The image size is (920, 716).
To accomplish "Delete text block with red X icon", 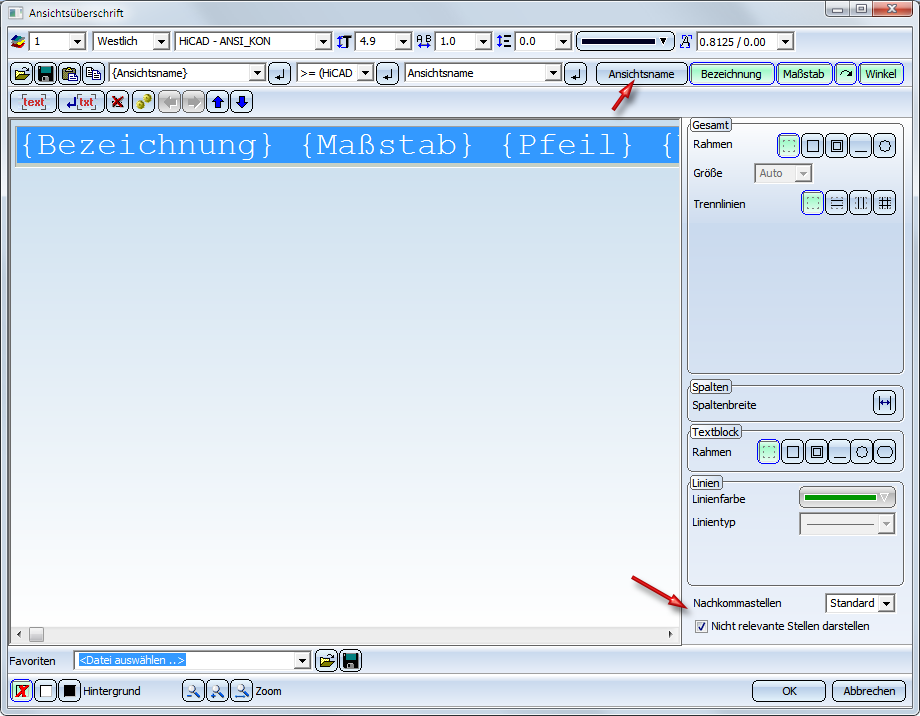I will 117,102.
